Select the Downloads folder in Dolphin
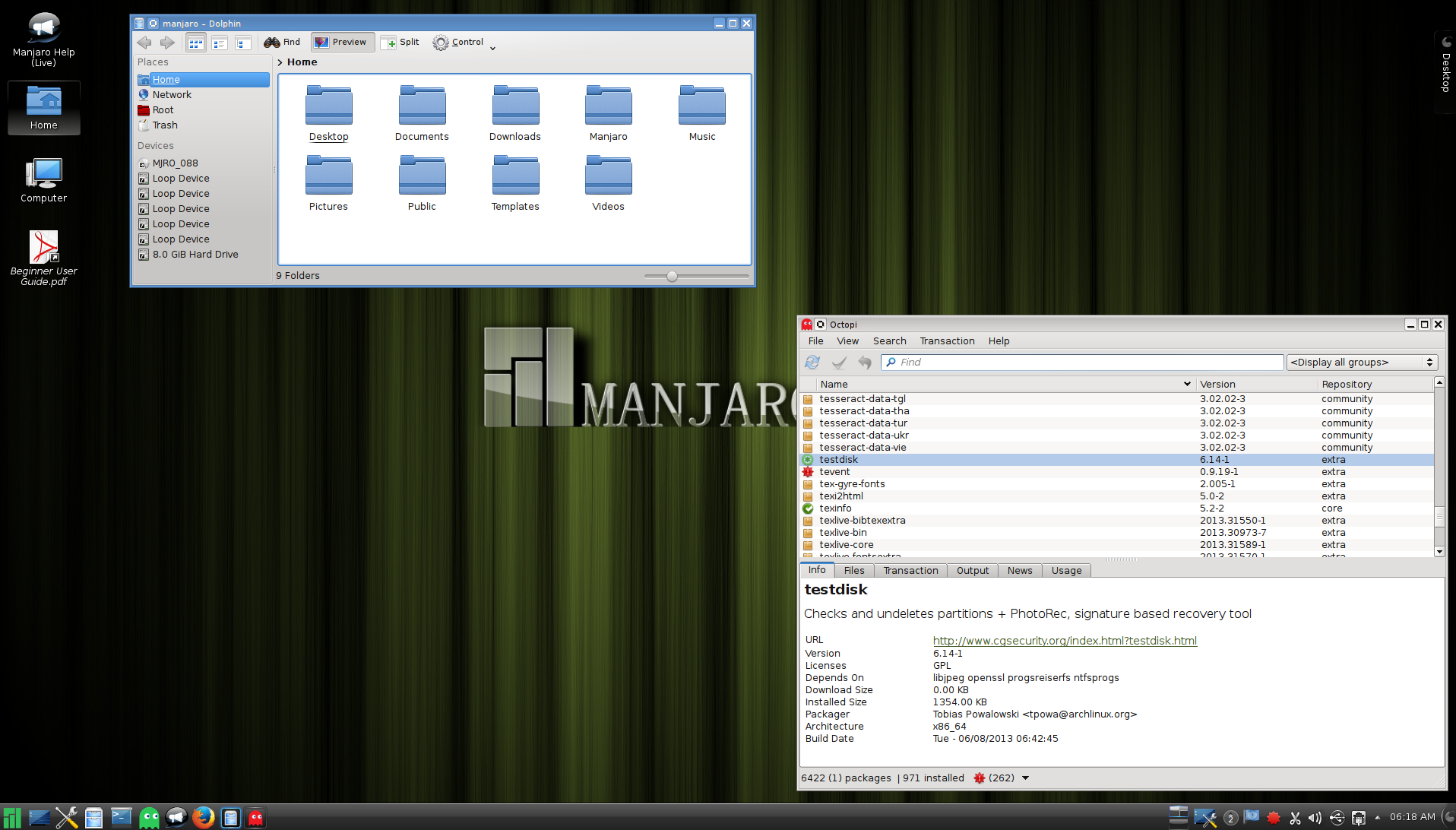The height and width of the screenshot is (830, 1456). [x=515, y=113]
